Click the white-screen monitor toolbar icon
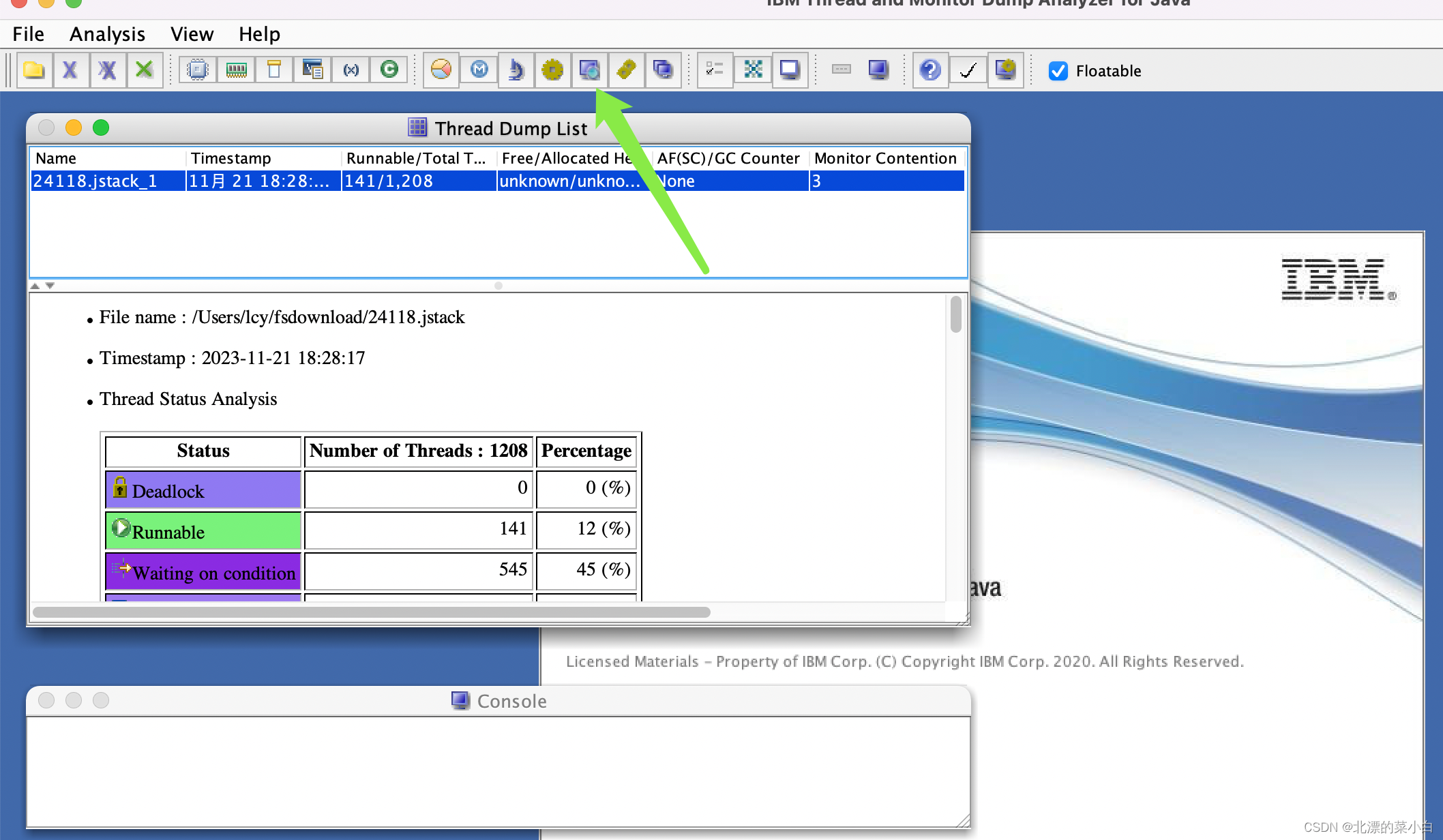This screenshot has width=1443, height=840. click(x=790, y=70)
